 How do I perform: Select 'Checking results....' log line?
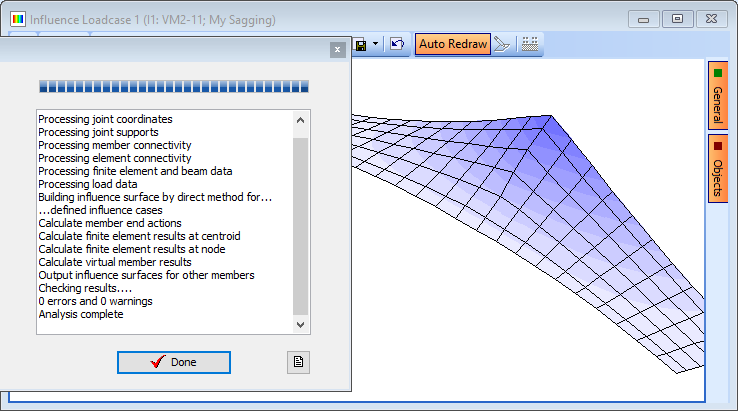coord(85,288)
